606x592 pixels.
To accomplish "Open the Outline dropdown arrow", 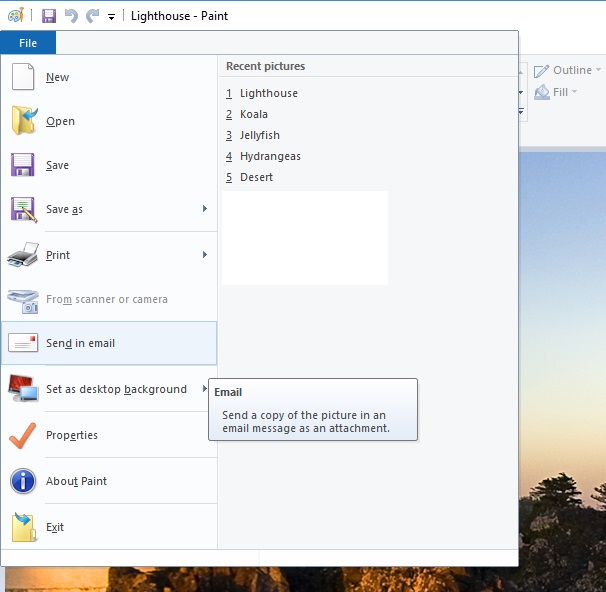I will (x=598, y=70).
